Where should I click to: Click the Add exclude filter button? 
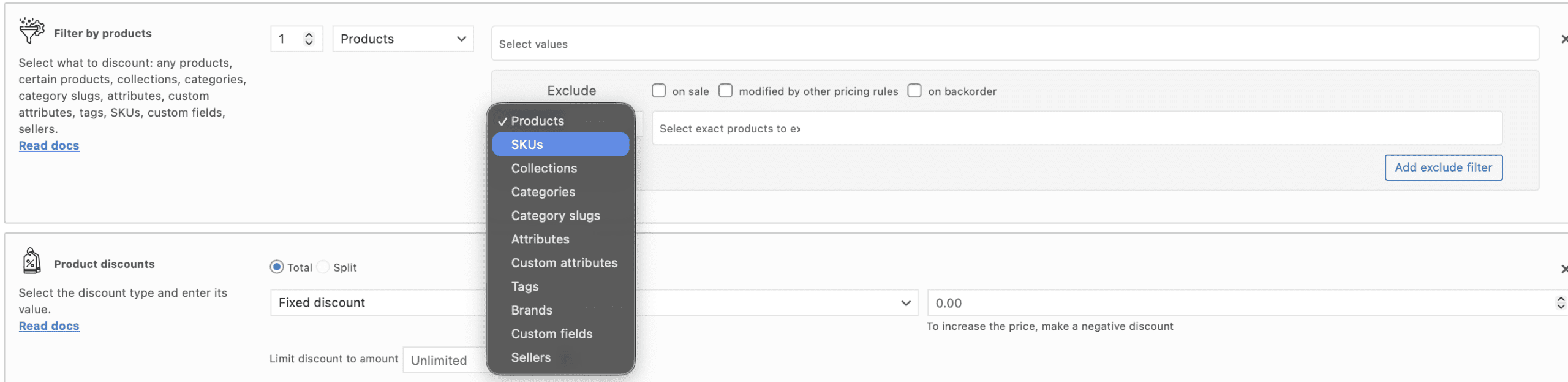[1442, 167]
